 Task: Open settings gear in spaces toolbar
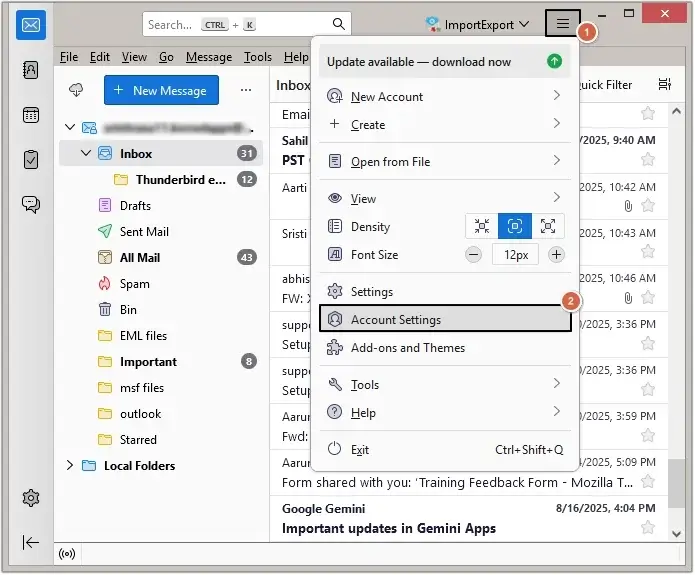[31, 498]
